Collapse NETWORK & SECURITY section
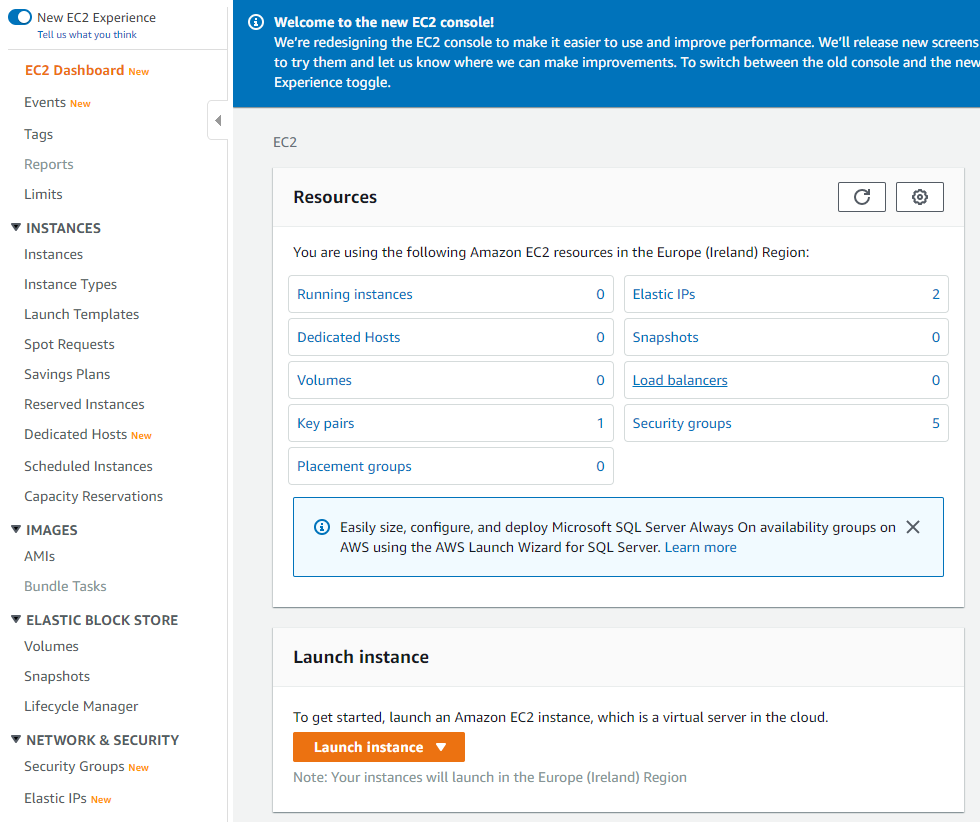Viewport: 980px width, 822px height. 16,739
